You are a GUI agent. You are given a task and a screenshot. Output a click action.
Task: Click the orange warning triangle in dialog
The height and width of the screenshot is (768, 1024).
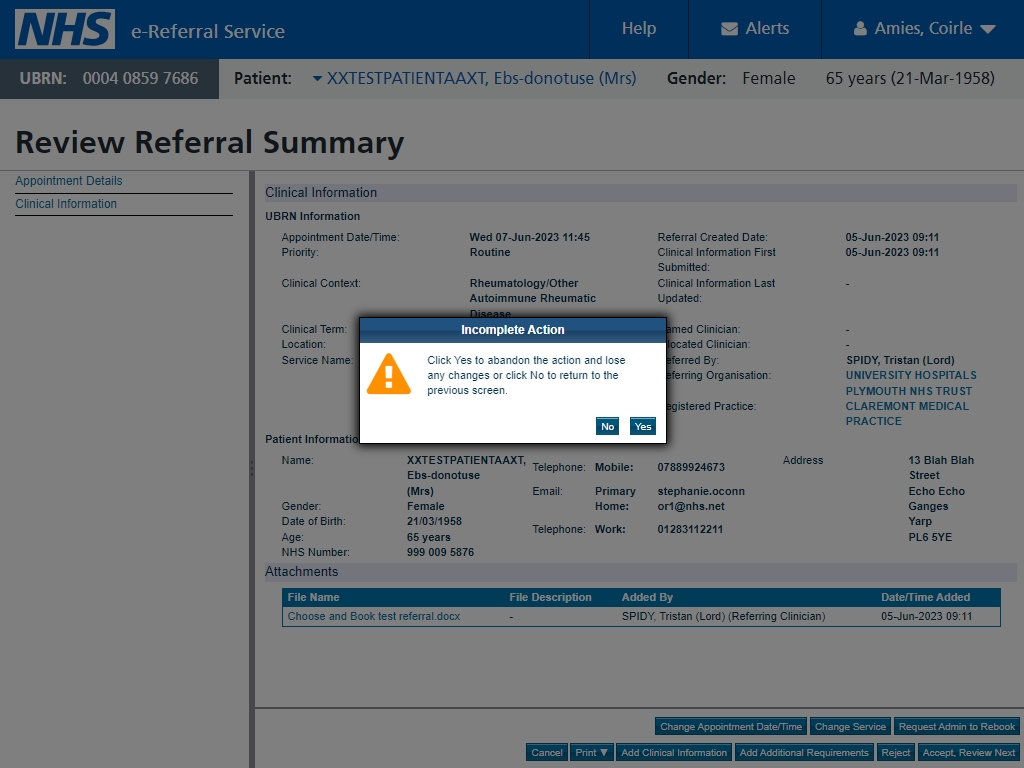pos(389,374)
